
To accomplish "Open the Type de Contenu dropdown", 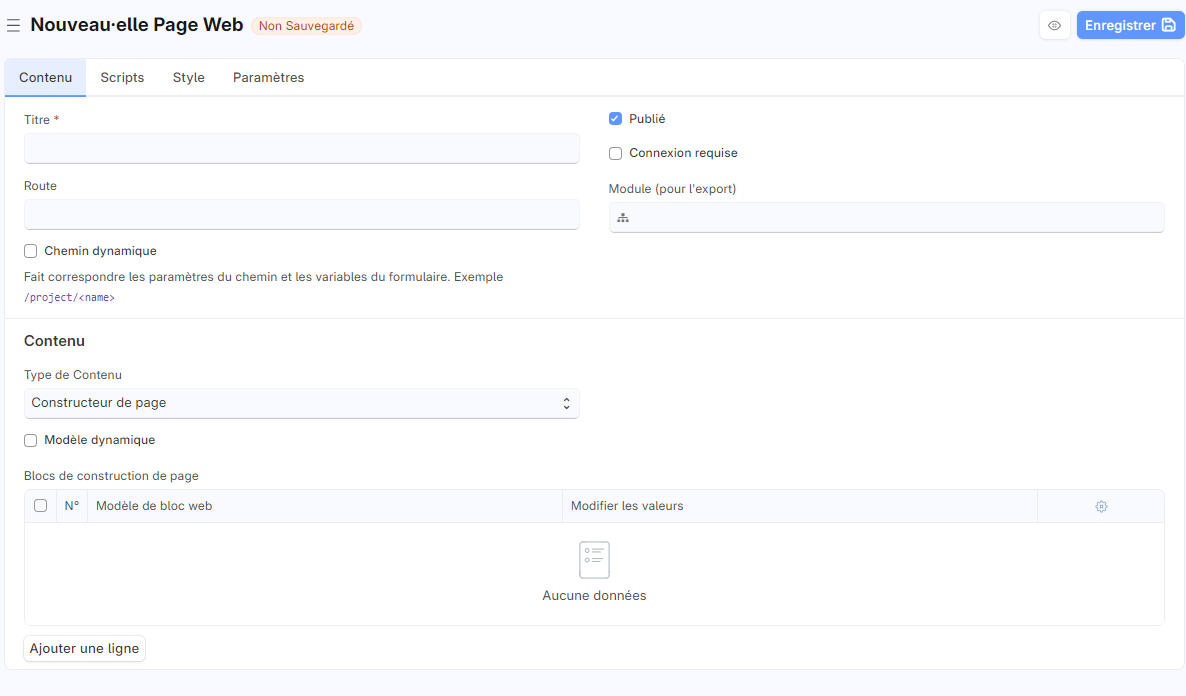I will click(301, 404).
